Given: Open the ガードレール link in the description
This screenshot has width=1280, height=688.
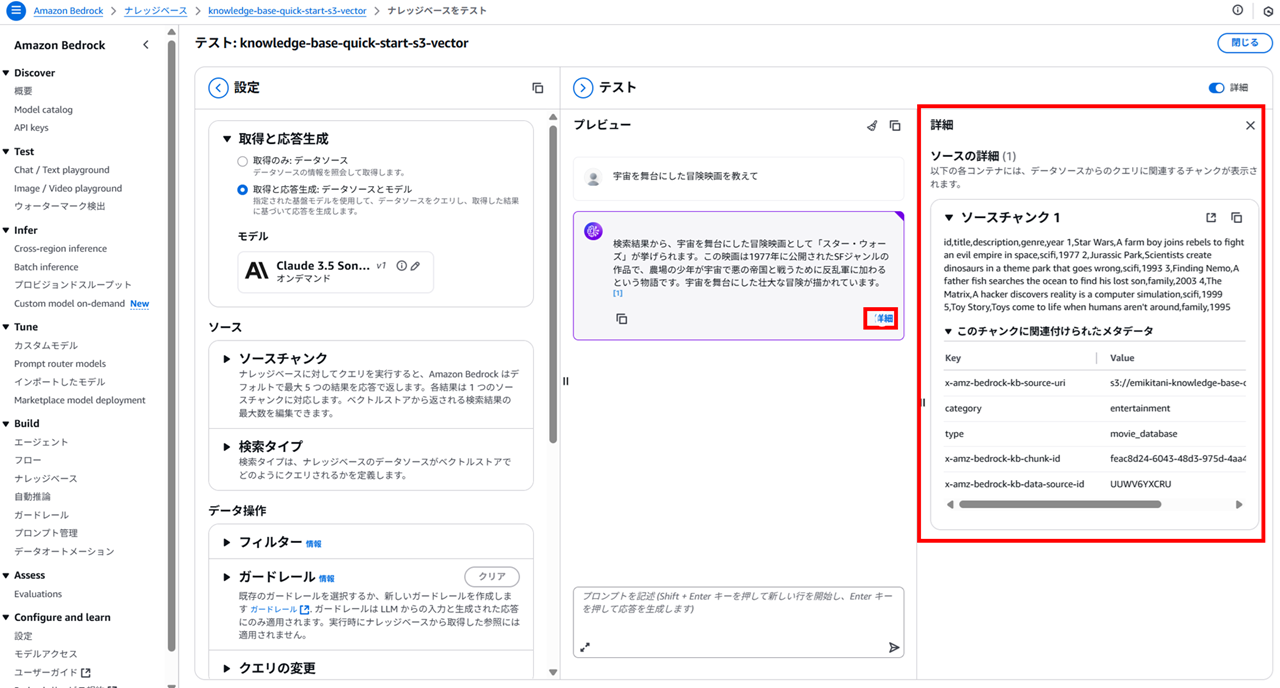Looking at the screenshot, I should 279,609.
